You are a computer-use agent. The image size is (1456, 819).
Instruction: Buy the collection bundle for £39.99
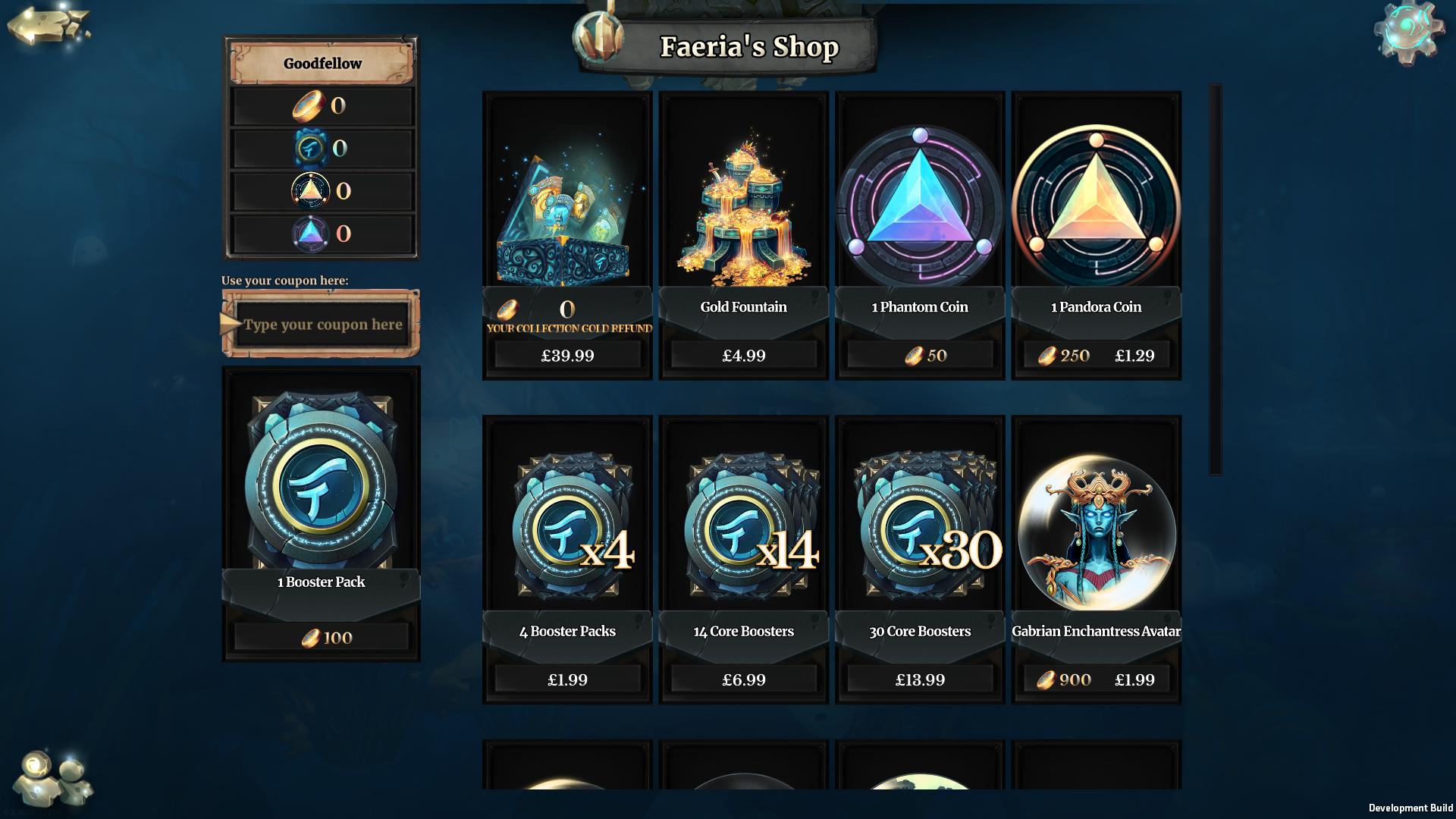pyautogui.click(x=567, y=356)
